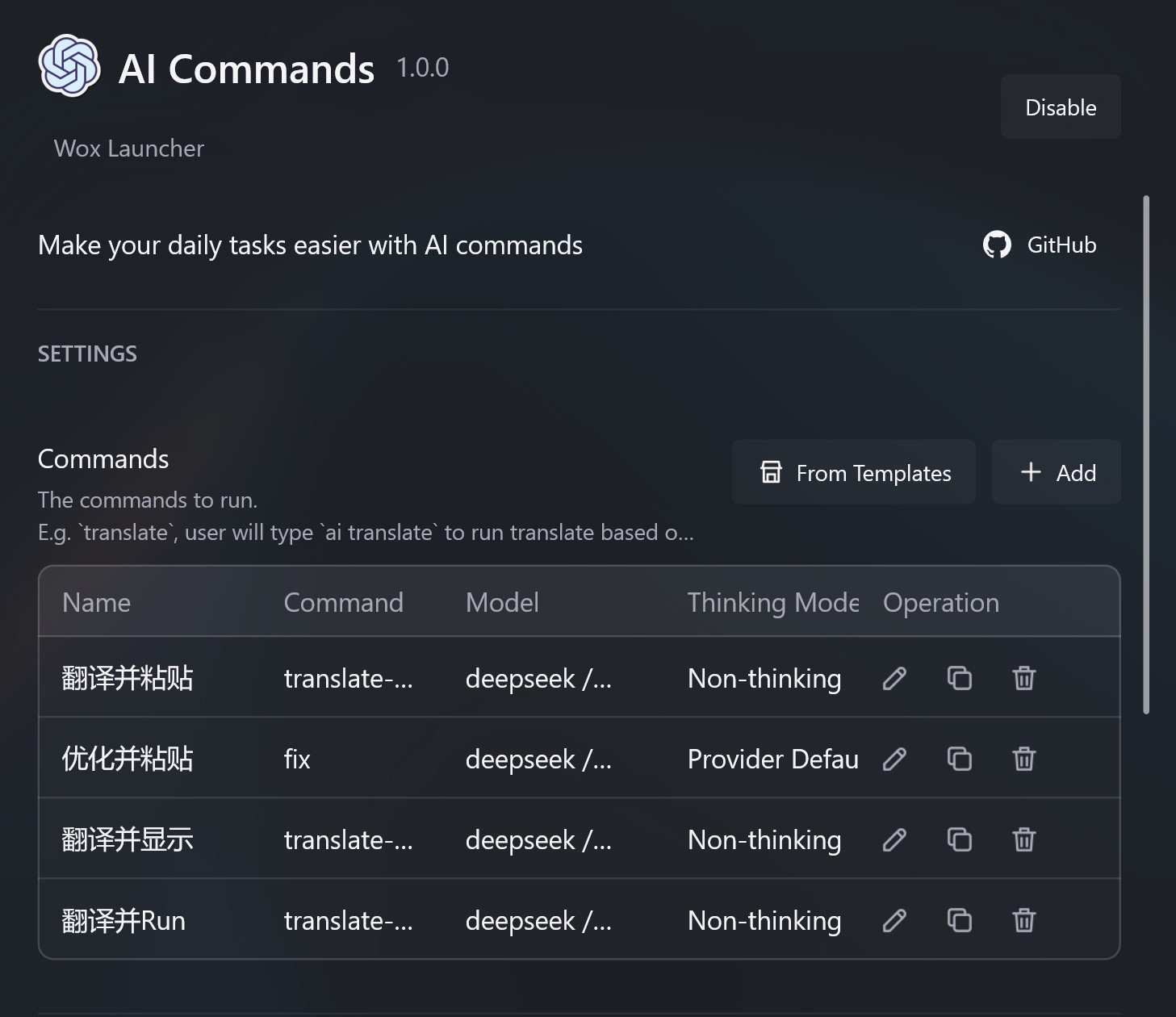Delete the 翻译并显示 command
The image size is (1176, 1017).
[1023, 839]
